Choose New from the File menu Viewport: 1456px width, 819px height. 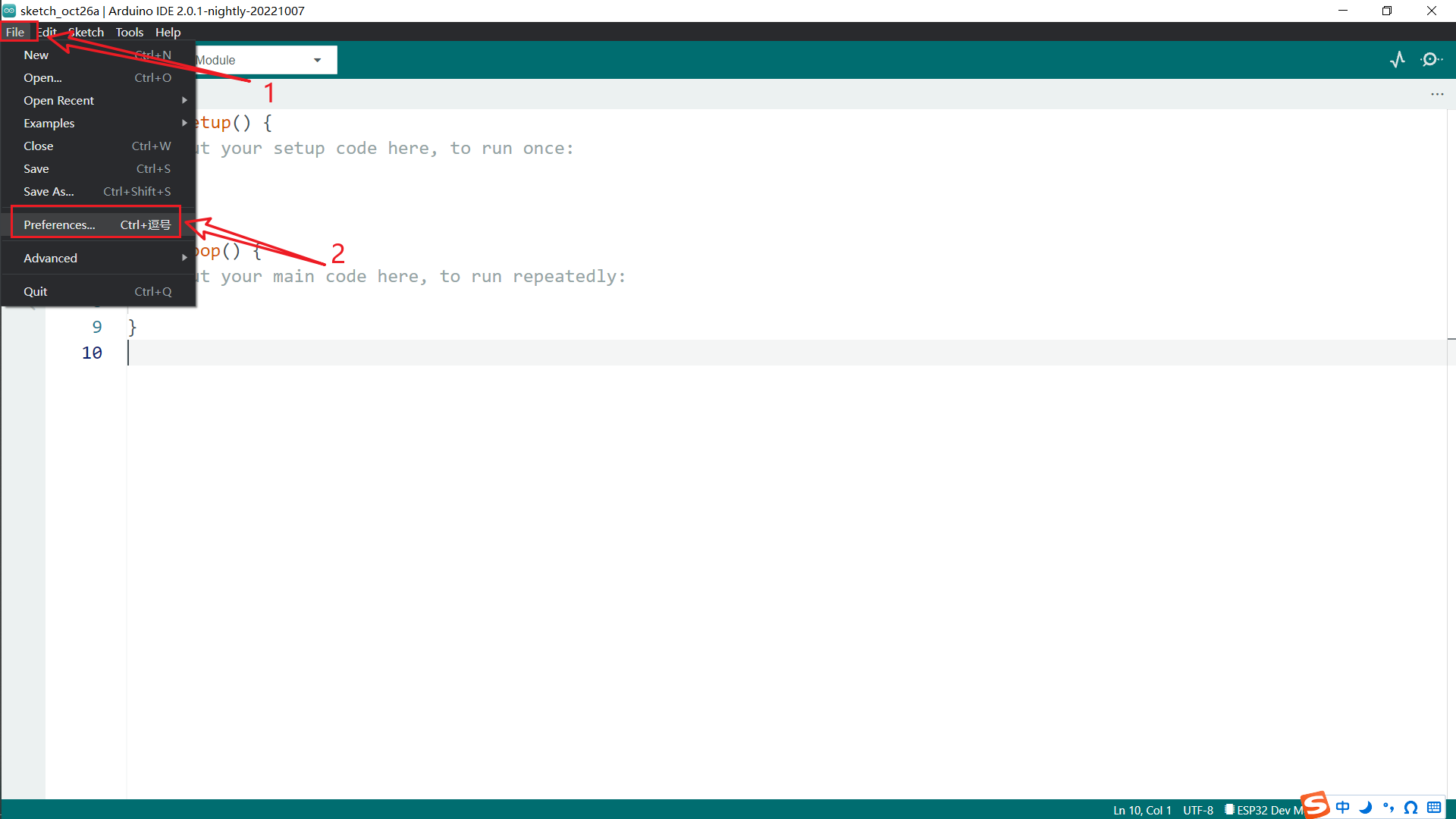tap(99, 55)
